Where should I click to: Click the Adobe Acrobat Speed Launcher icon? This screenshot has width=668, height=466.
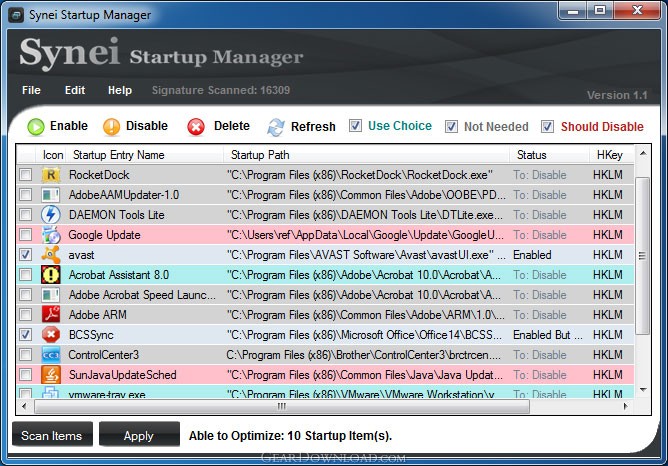click(x=51, y=295)
